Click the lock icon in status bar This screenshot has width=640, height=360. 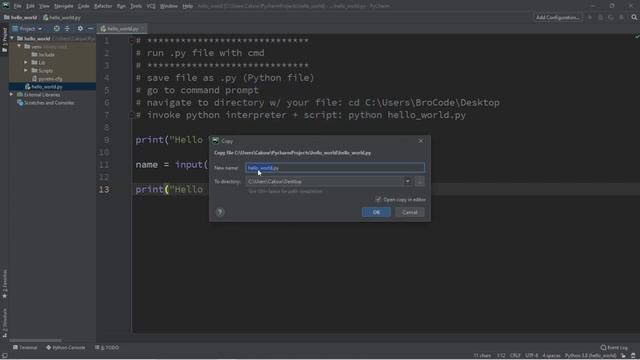pos(623,356)
